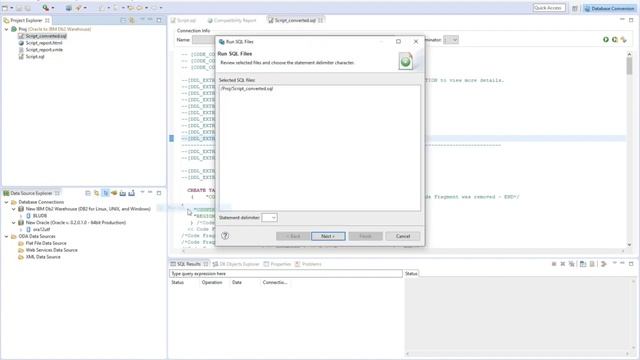Select XML Data Source
640x360 pixels.
tap(43, 257)
